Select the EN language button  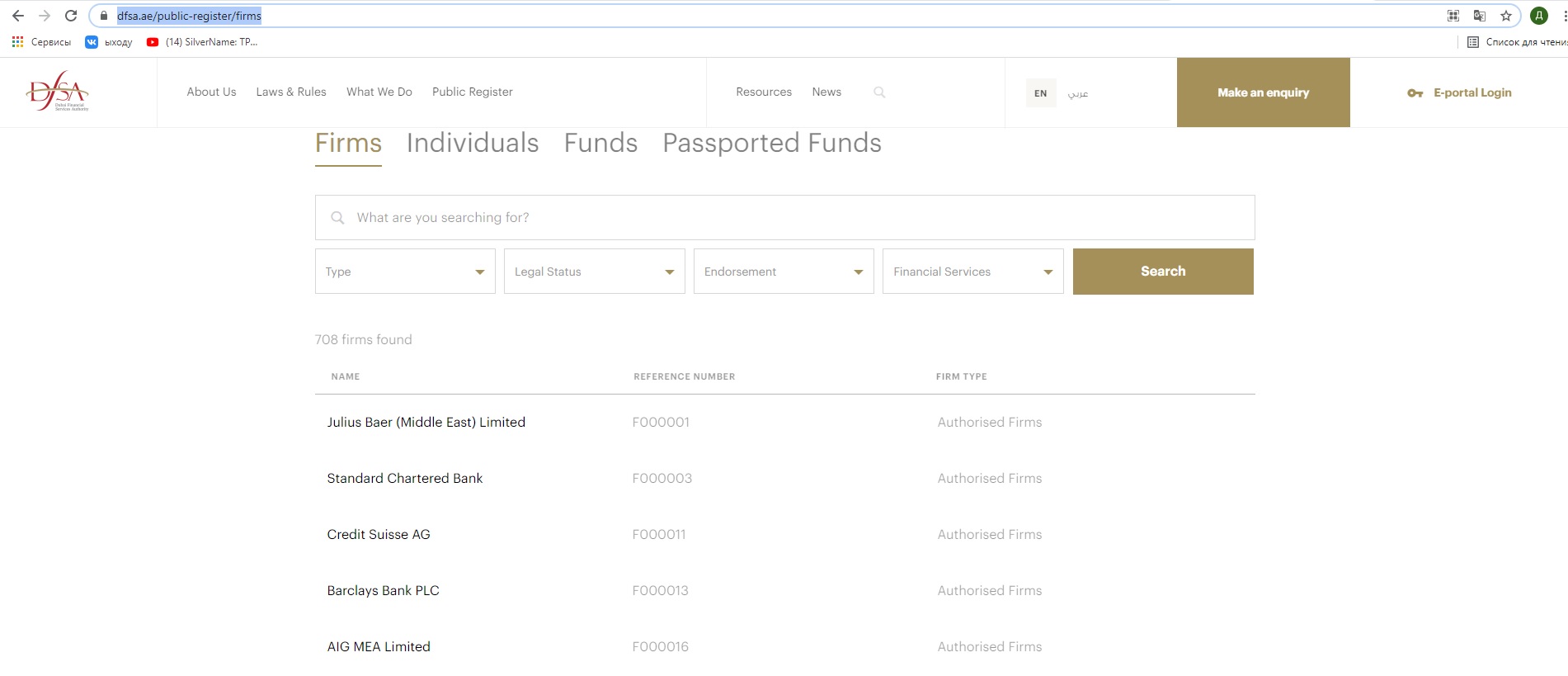coord(1041,93)
